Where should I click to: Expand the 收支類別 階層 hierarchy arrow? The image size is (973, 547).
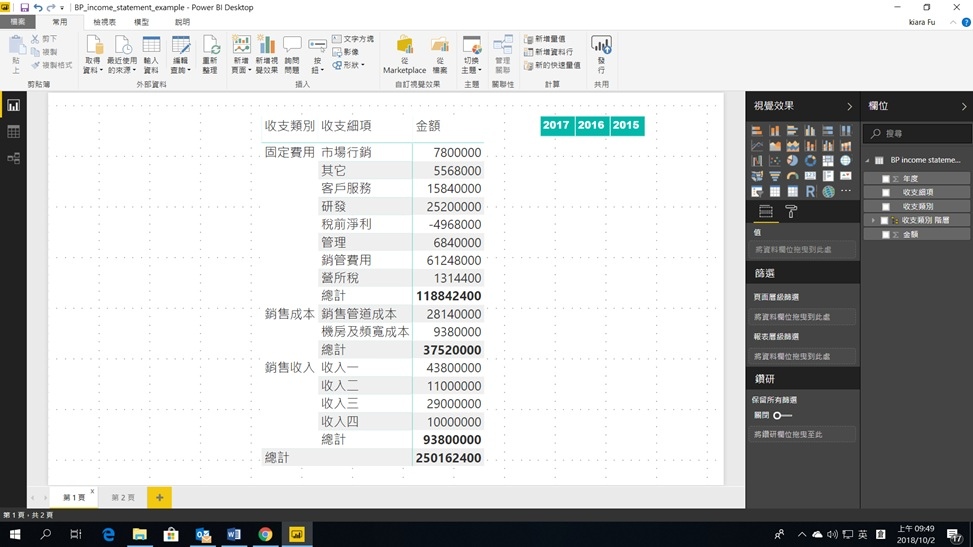pyautogui.click(x=873, y=220)
